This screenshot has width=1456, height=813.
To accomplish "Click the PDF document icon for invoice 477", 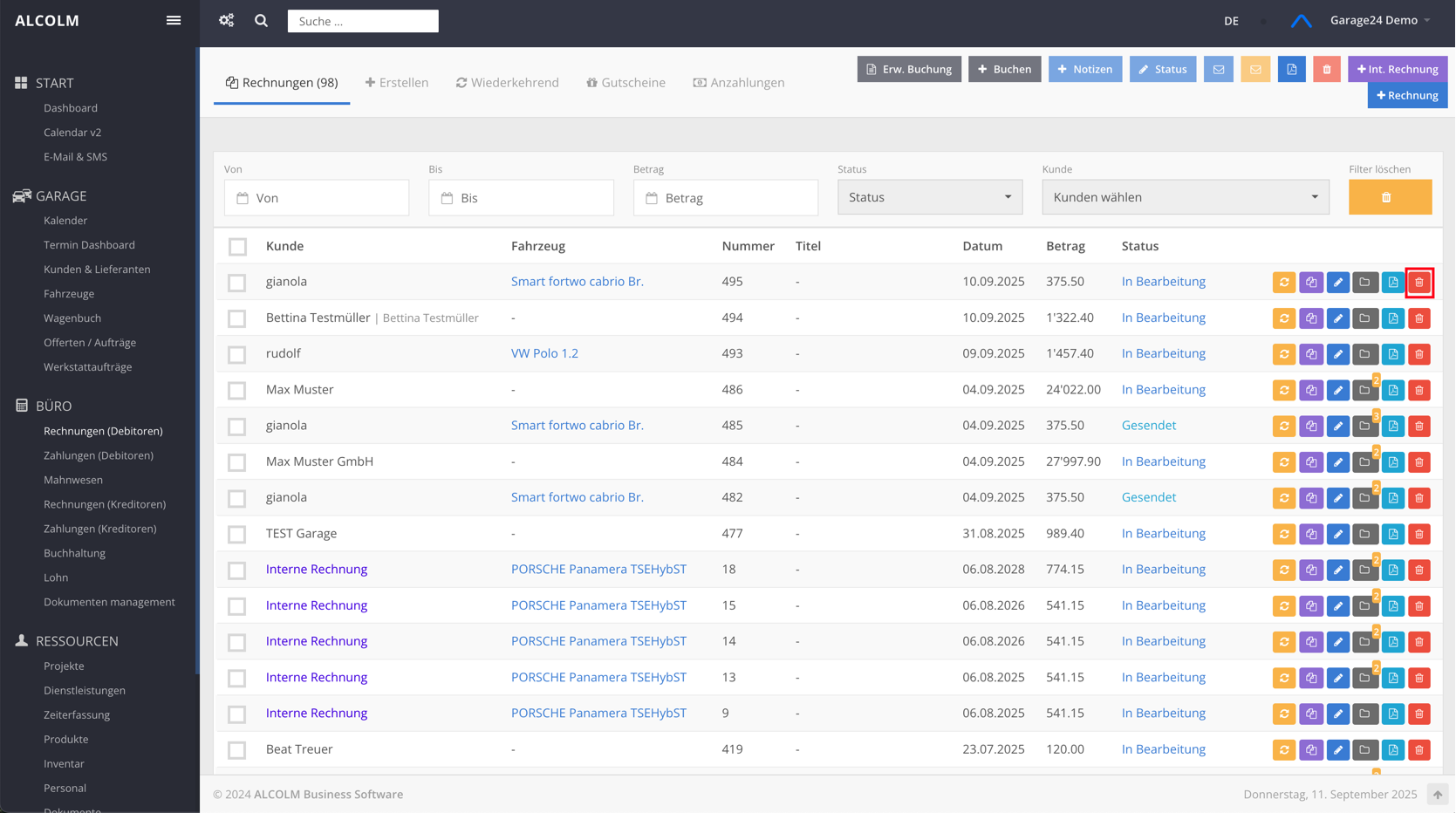I will pyautogui.click(x=1393, y=534).
